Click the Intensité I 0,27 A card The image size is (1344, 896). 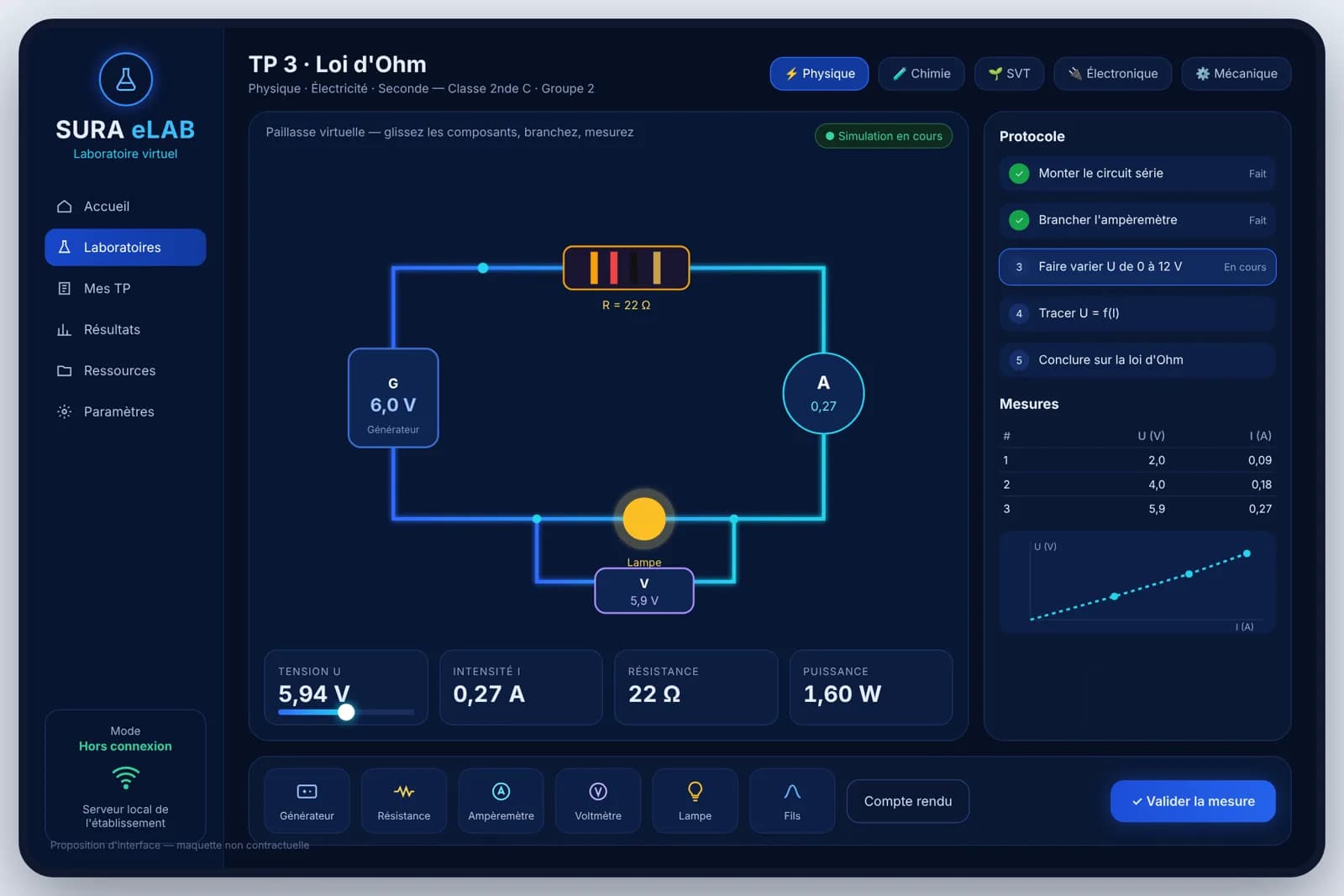521,687
